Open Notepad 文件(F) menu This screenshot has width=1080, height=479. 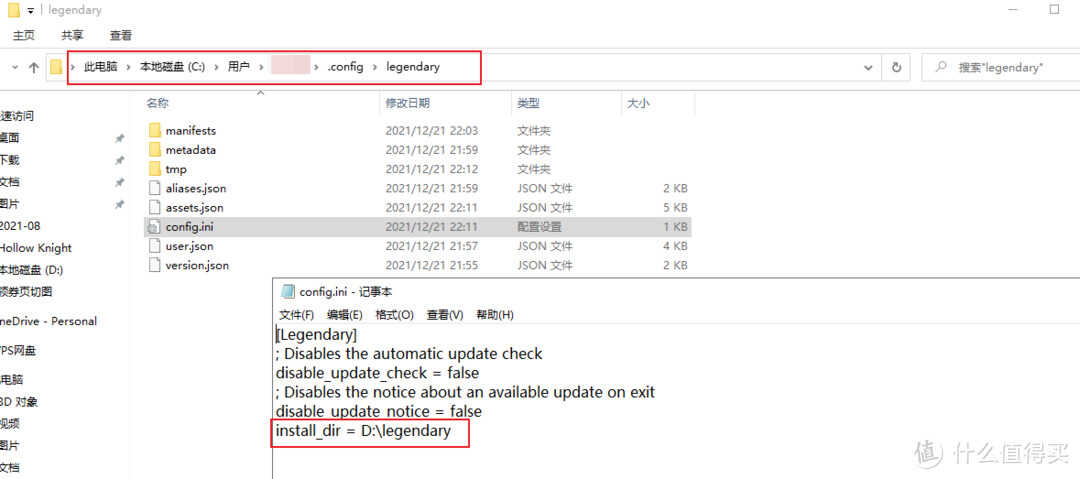point(297,315)
